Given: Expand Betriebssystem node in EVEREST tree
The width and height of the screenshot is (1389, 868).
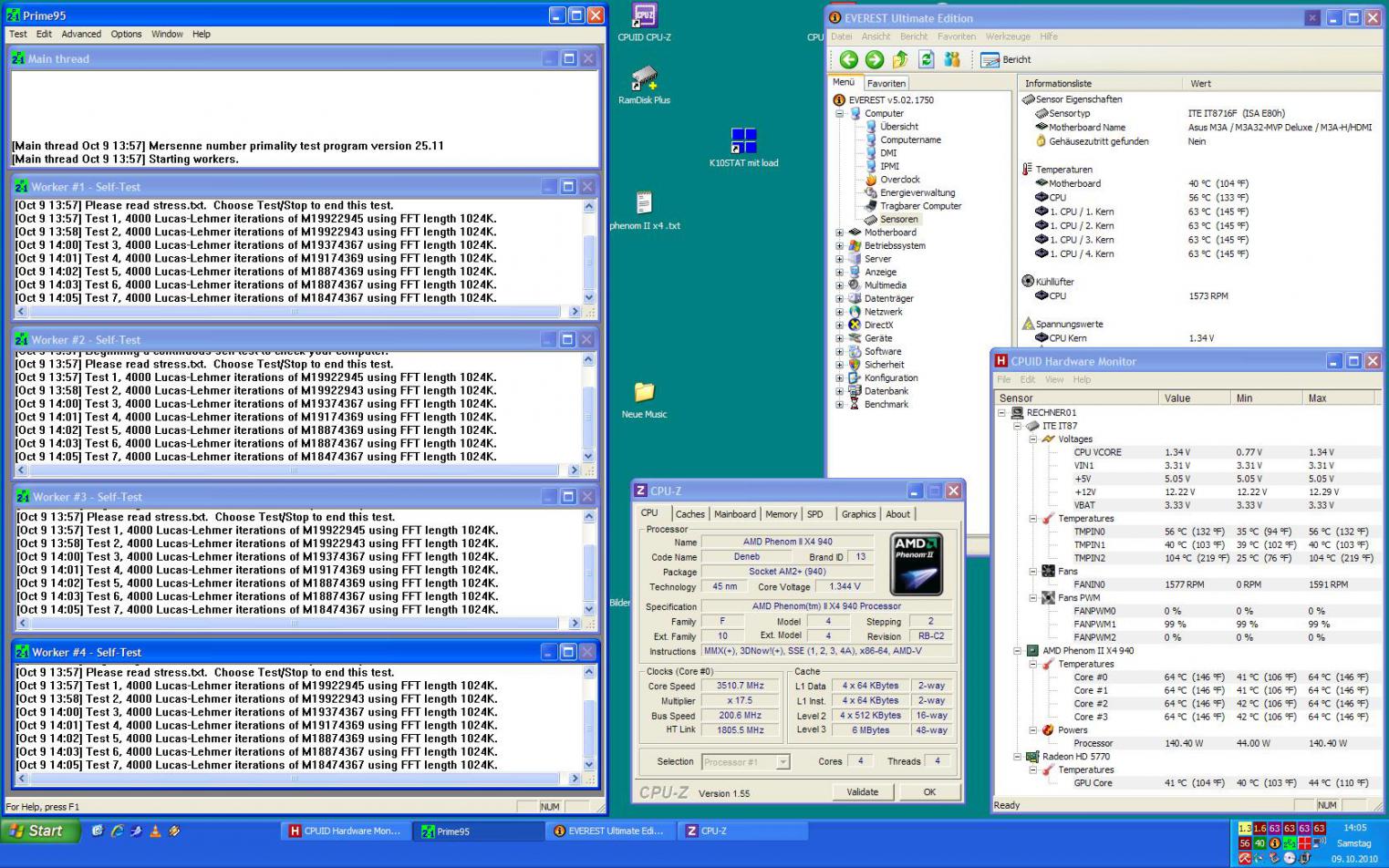Looking at the screenshot, I should point(840,246).
